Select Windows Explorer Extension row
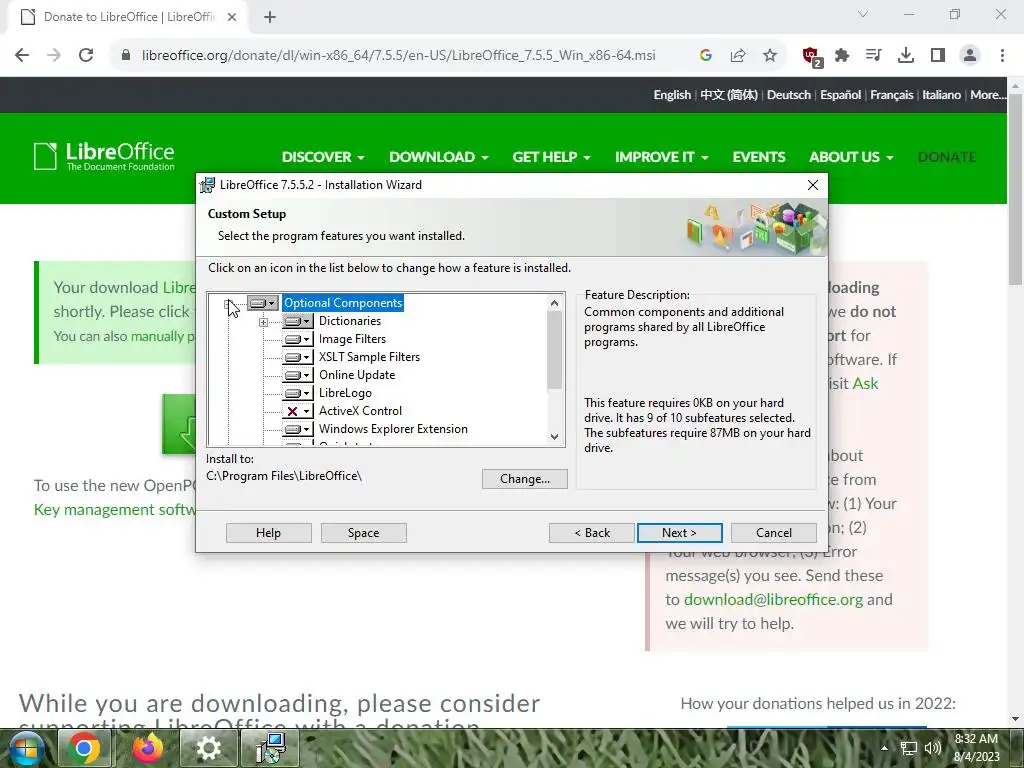 click(x=393, y=429)
